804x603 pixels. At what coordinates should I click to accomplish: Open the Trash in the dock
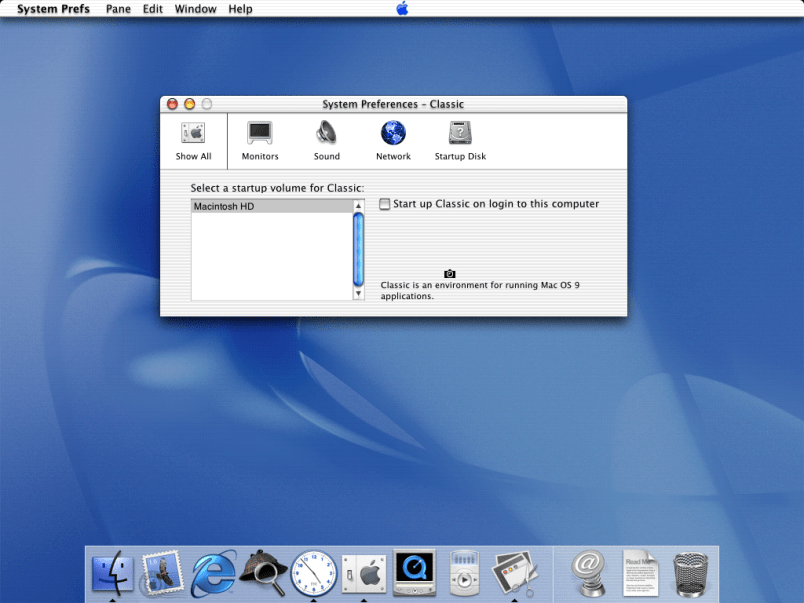click(690, 573)
